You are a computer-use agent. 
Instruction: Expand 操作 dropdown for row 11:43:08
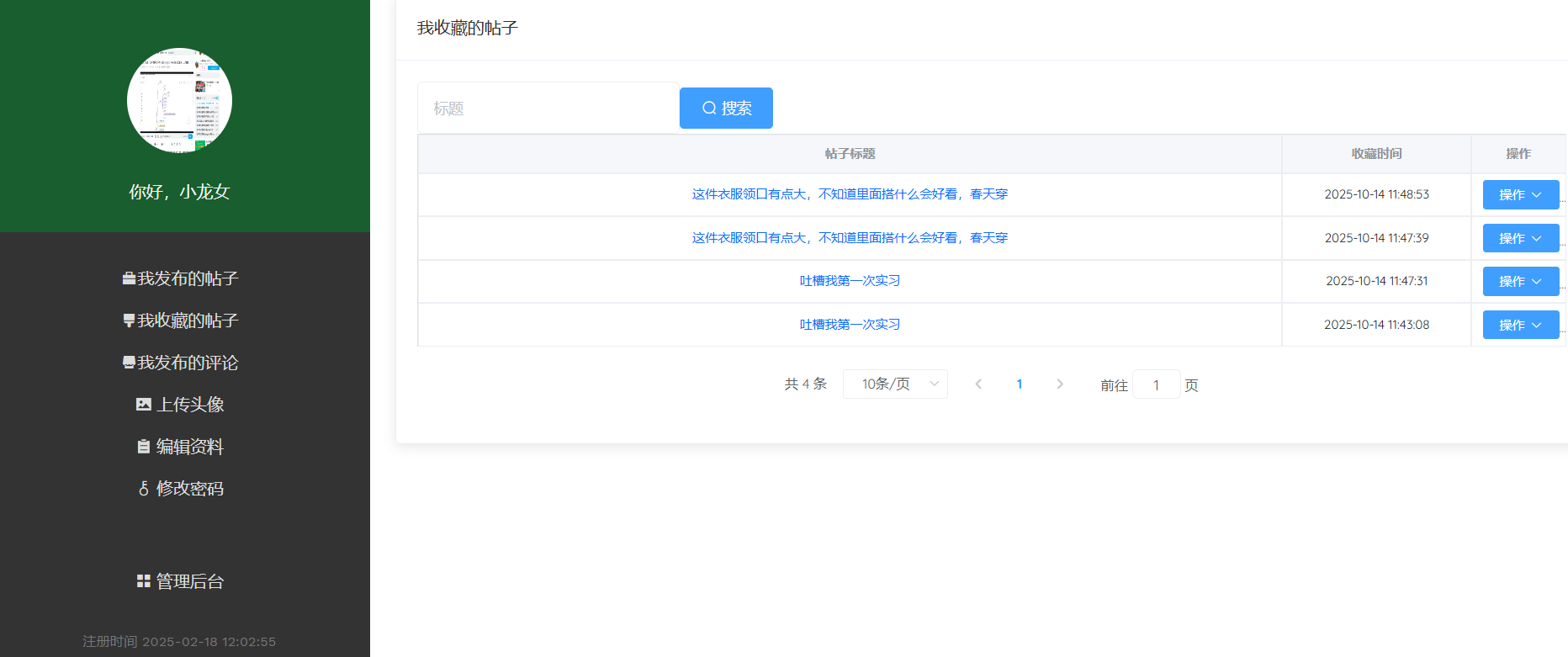(x=1521, y=325)
